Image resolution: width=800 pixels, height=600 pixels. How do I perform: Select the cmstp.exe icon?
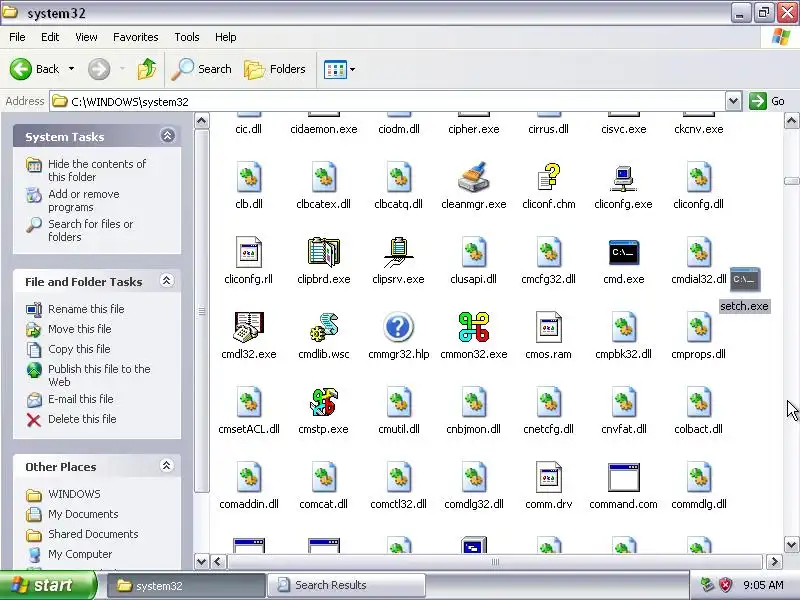click(x=323, y=402)
